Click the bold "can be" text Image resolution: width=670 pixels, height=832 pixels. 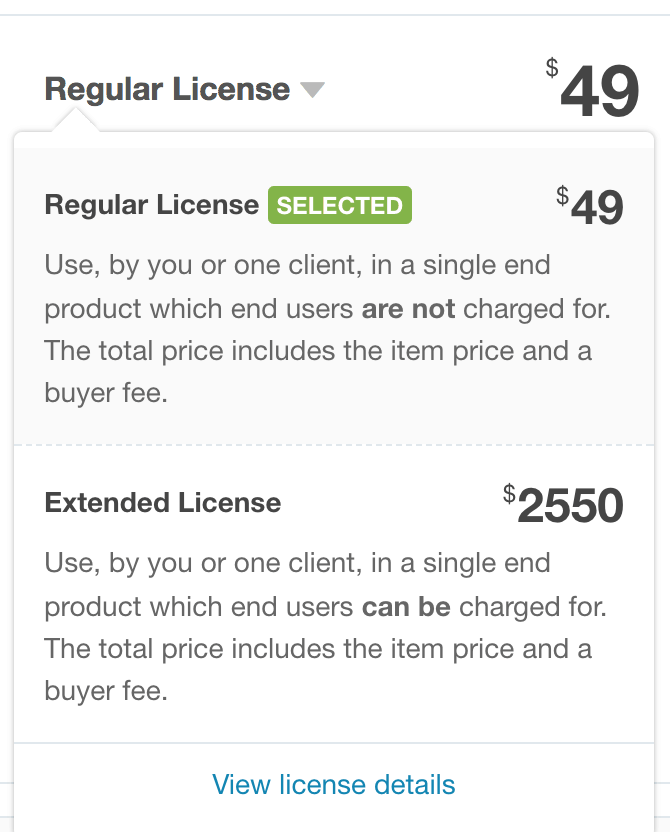[406, 607]
